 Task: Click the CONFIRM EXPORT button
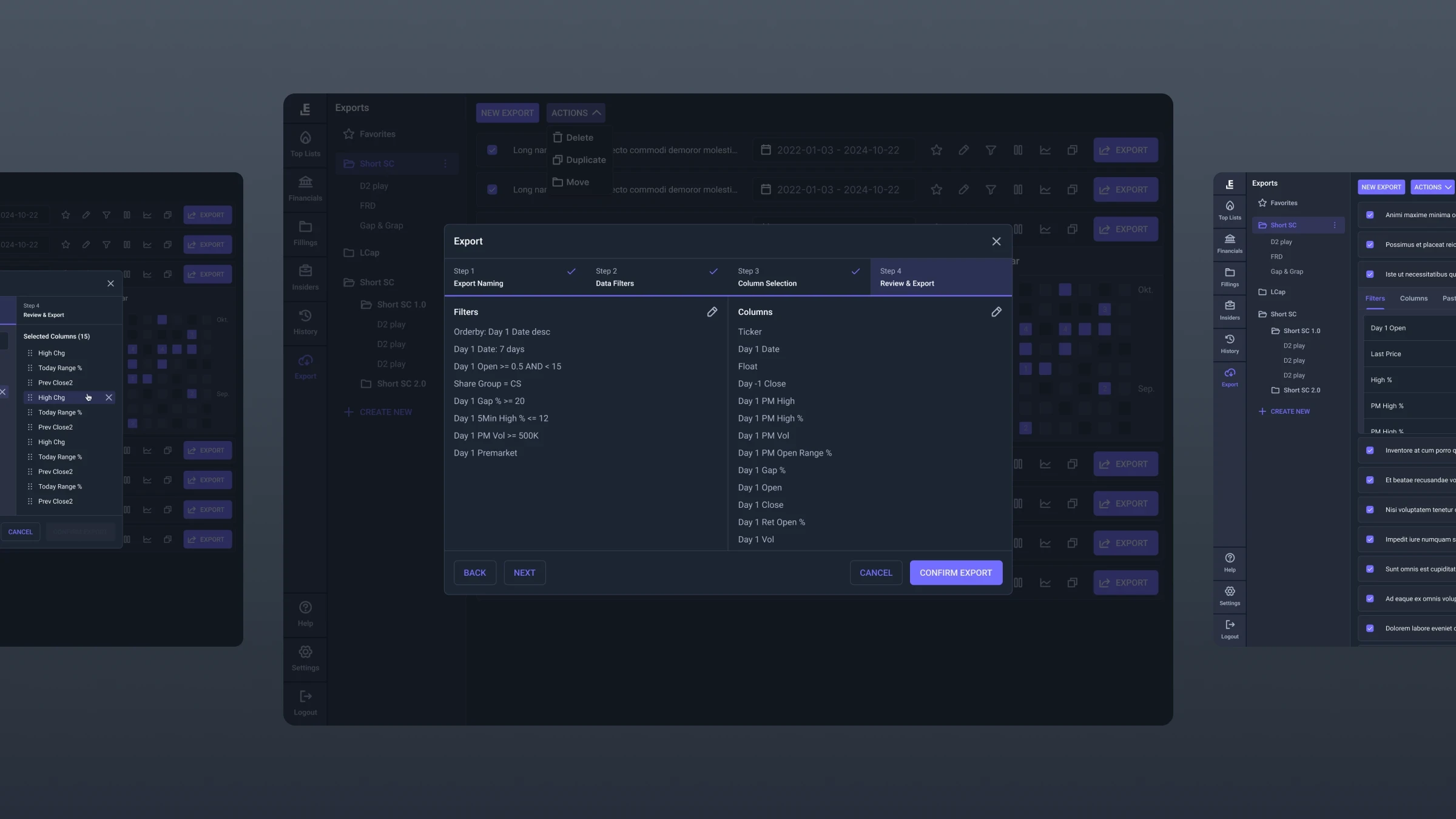click(x=955, y=573)
